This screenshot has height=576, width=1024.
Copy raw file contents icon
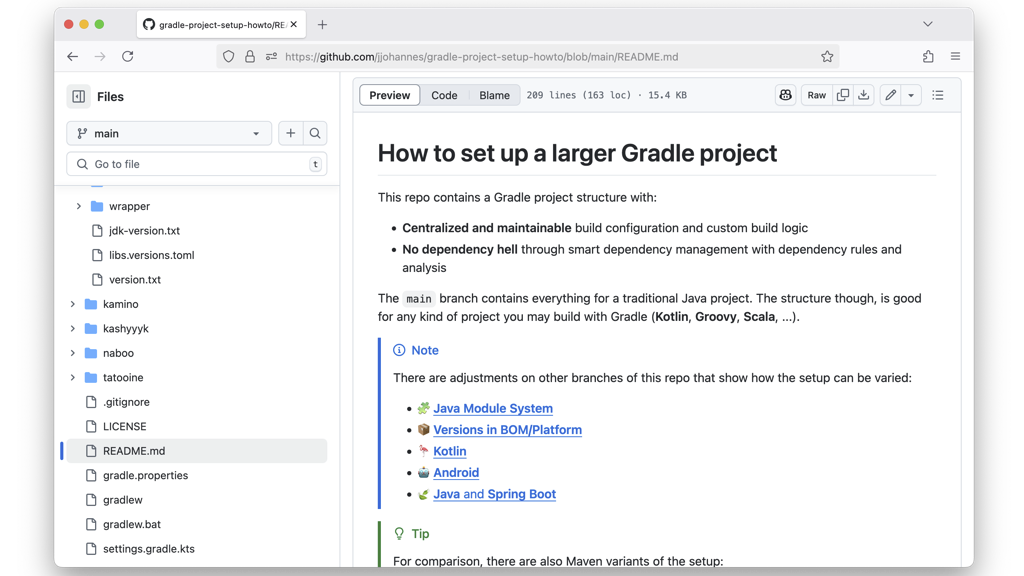pyautogui.click(x=843, y=95)
